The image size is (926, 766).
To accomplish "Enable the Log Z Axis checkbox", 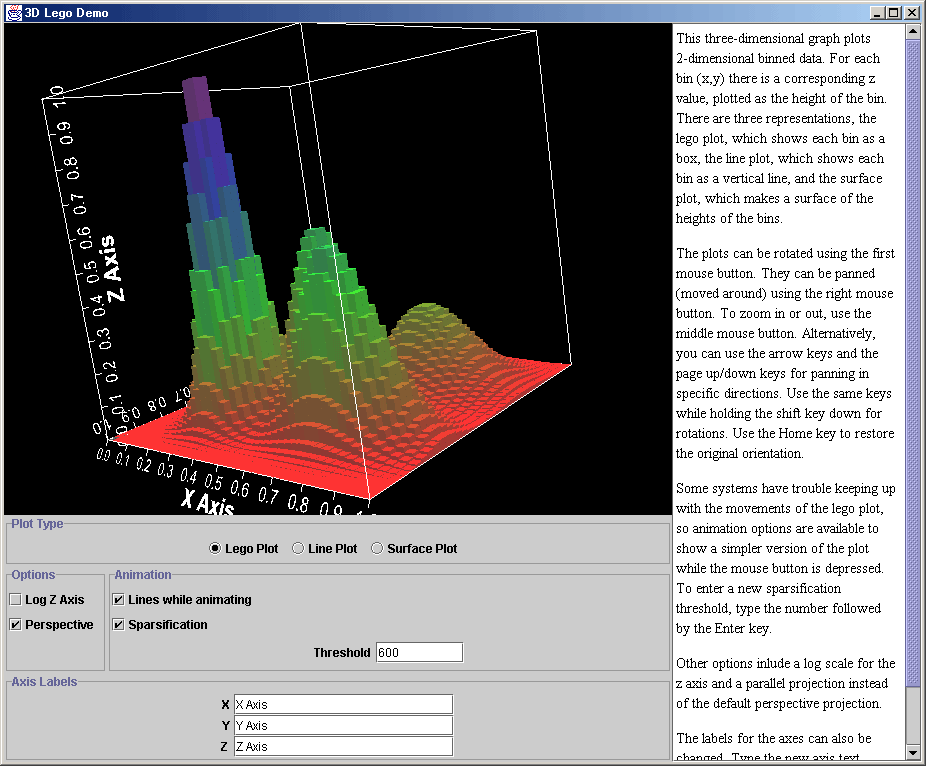I will [16, 600].
